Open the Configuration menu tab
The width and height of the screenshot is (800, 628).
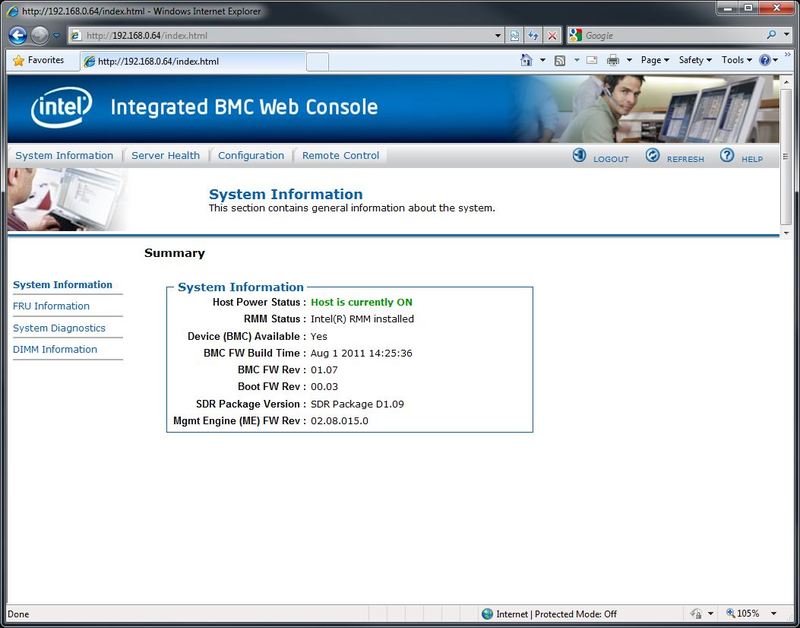251,156
